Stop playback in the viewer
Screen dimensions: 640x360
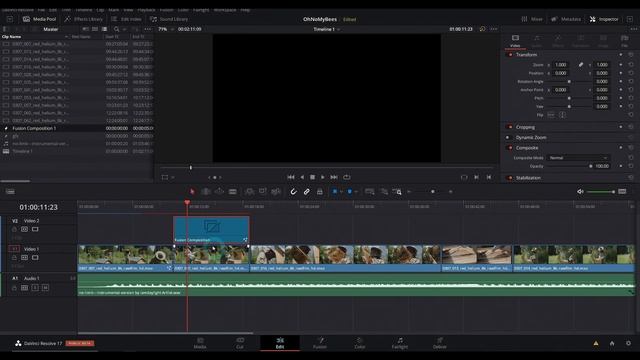[x=312, y=177]
